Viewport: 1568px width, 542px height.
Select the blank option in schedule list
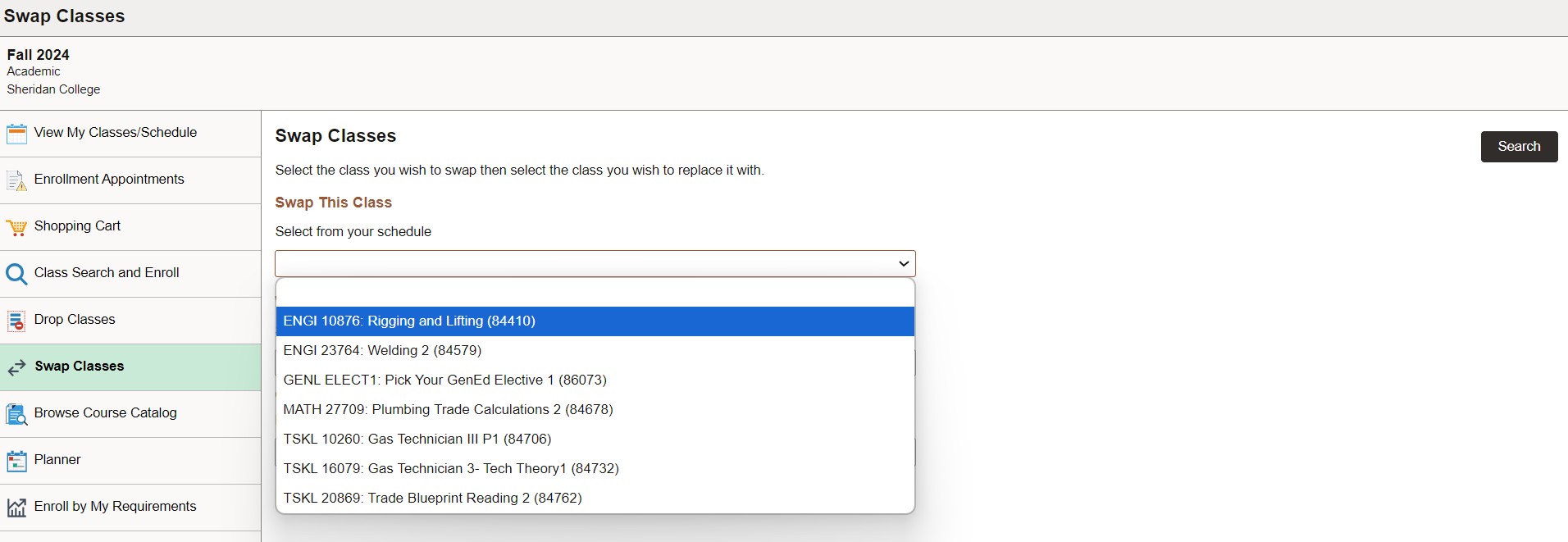coord(595,293)
